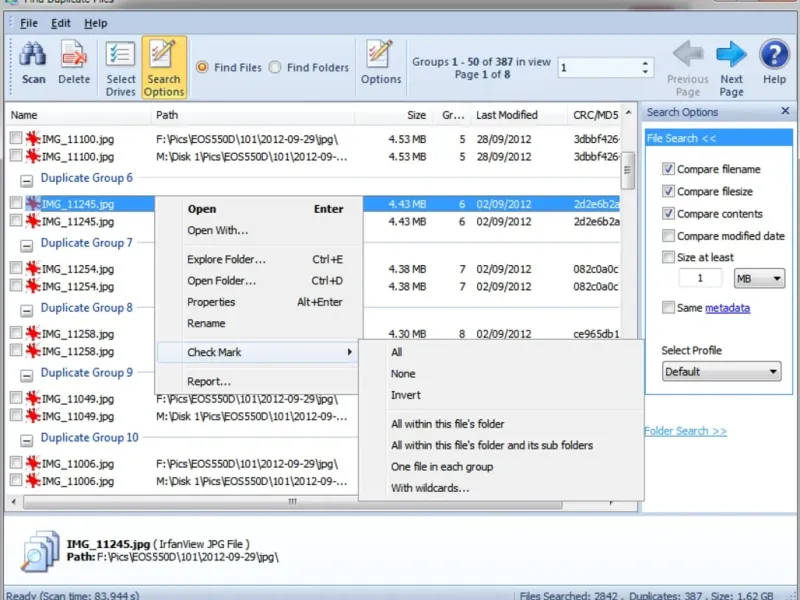
Task: Enable the Compare modified date checkbox
Action: (x=668, y=236)
